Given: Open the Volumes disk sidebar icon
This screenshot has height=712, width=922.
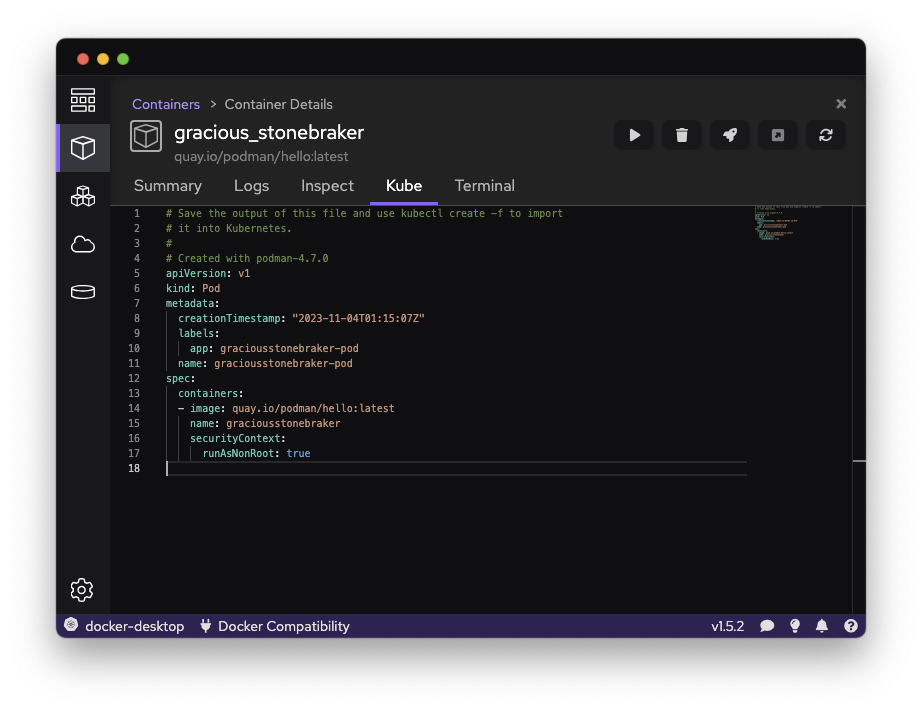Looking at the screenshot, I should 82,292.
